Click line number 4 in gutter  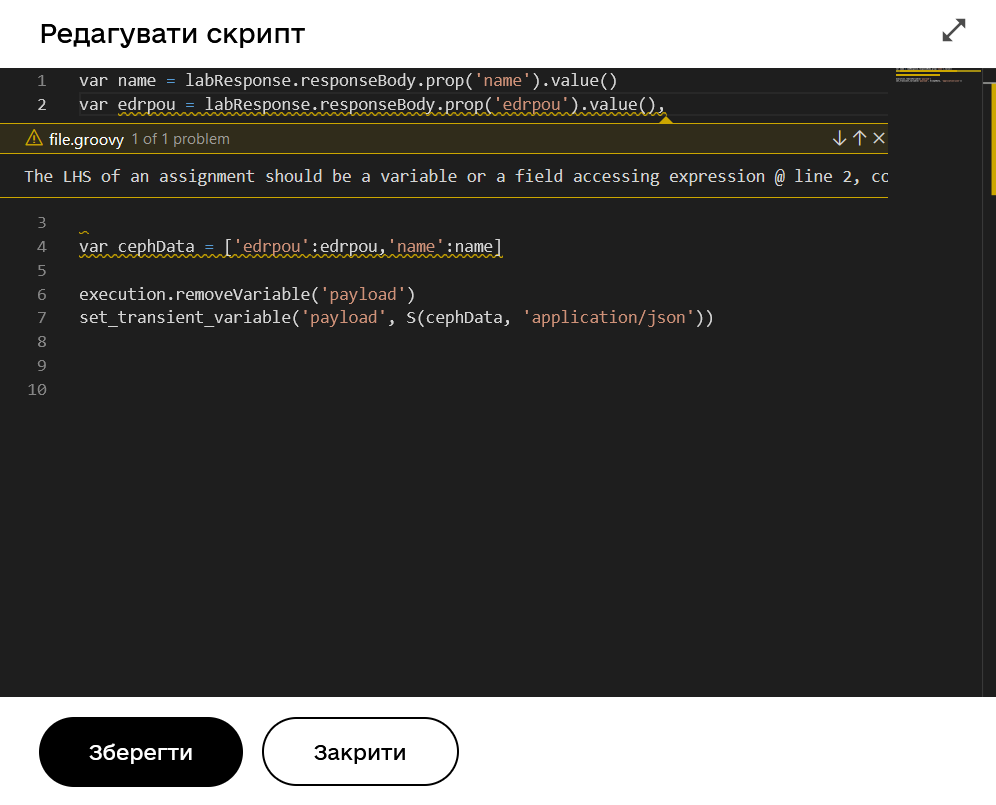[41, 247]
